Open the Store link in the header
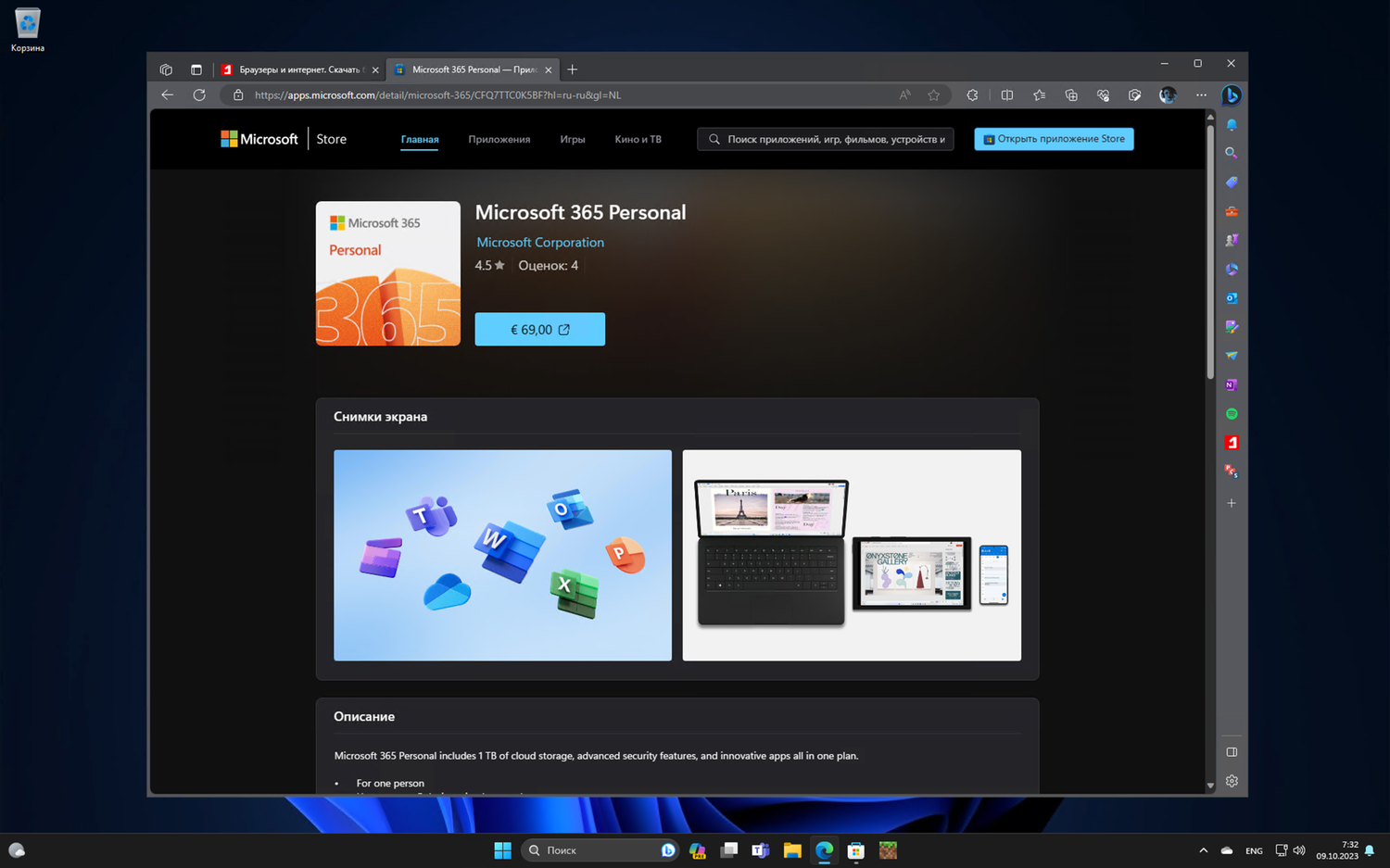 pos(332,139)
